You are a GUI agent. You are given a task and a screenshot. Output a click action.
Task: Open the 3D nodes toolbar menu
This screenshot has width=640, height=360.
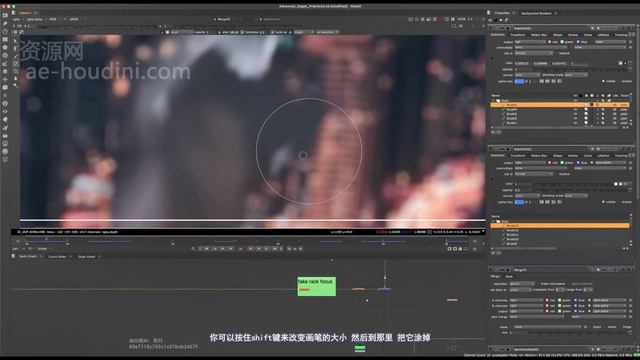pyautogui.click(x=5, y=87)
